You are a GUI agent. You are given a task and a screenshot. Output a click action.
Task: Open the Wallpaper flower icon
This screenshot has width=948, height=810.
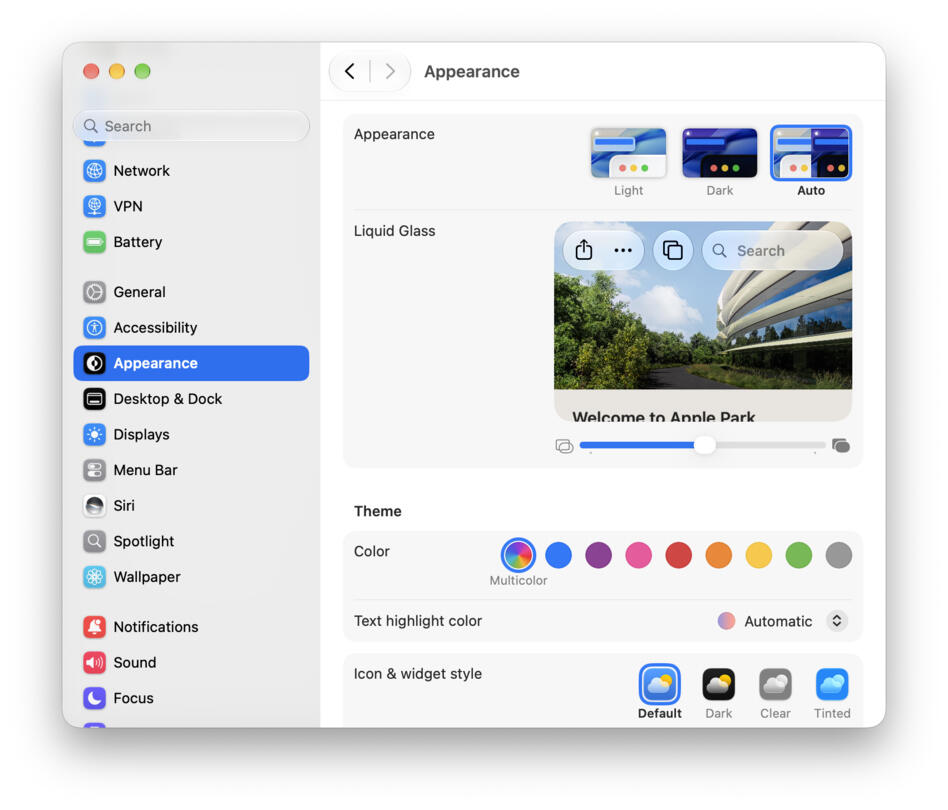pos(94,577)
